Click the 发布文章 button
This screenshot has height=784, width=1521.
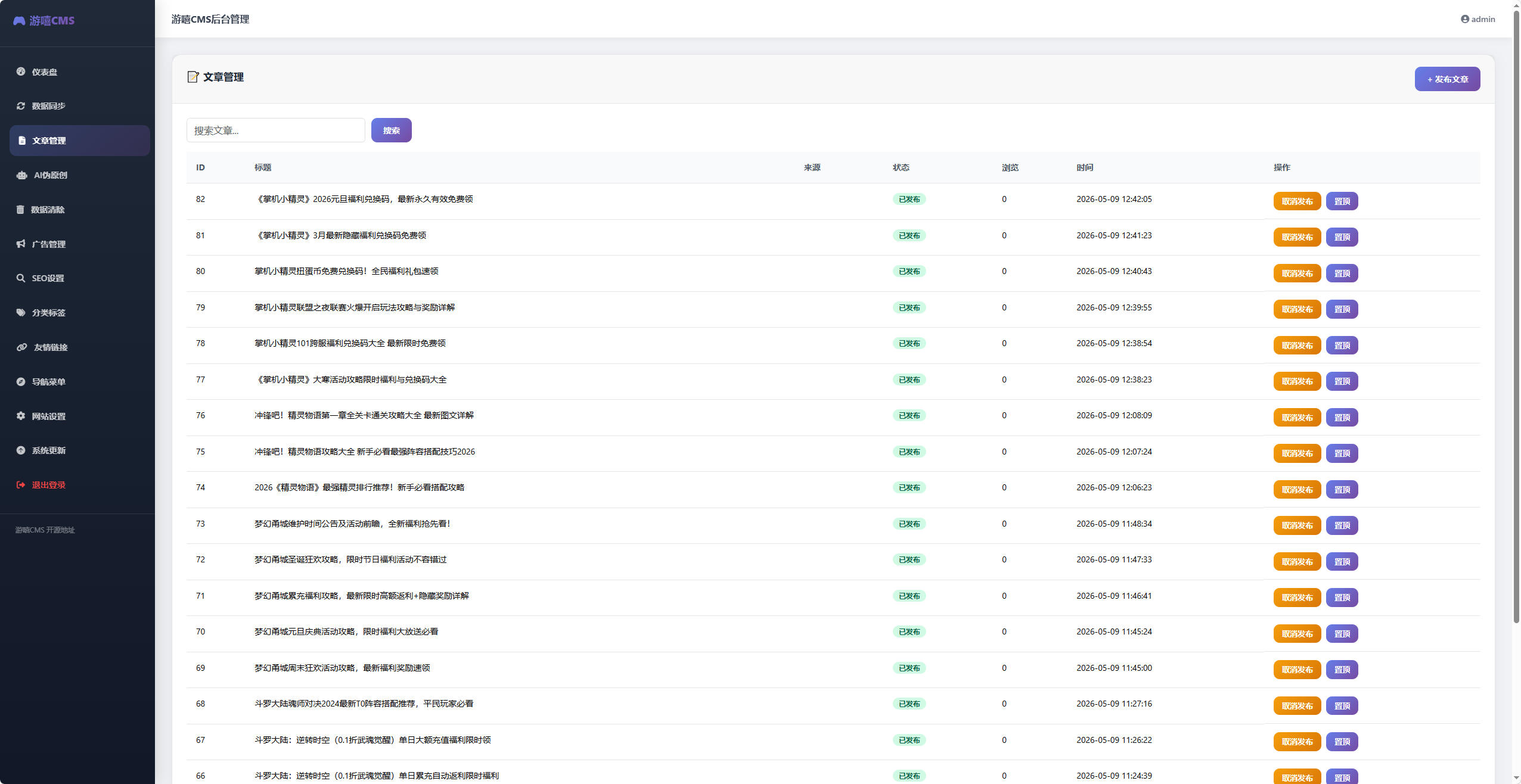tap(1447, 79)
